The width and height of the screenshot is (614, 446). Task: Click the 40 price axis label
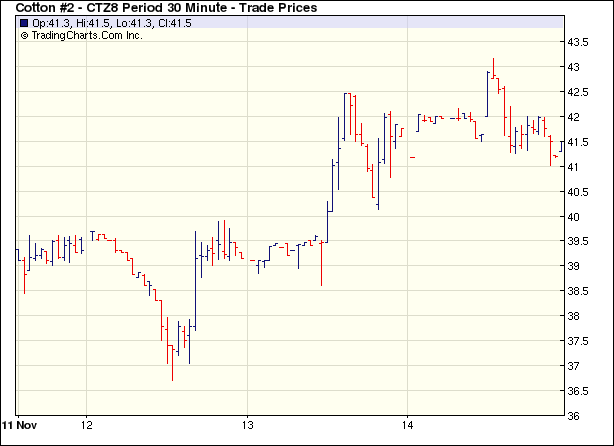(574, 217)
